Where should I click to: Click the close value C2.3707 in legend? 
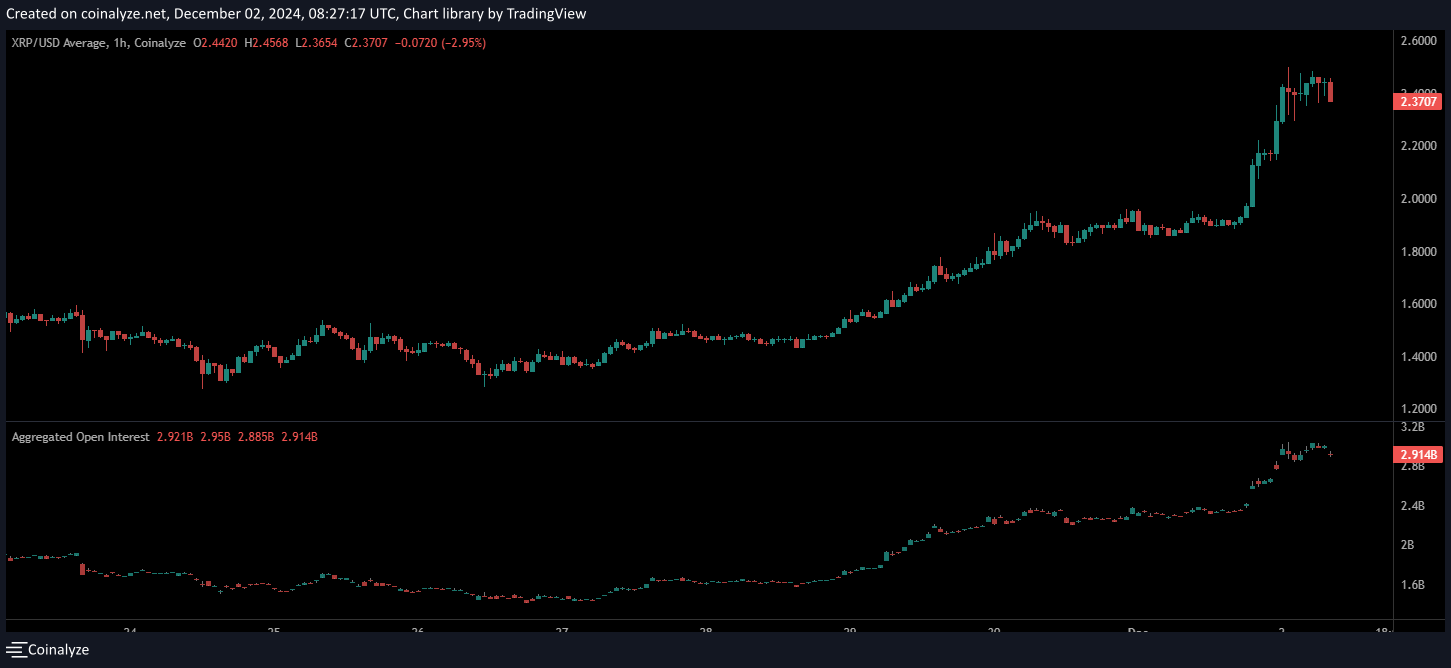[x=367, y=43]
